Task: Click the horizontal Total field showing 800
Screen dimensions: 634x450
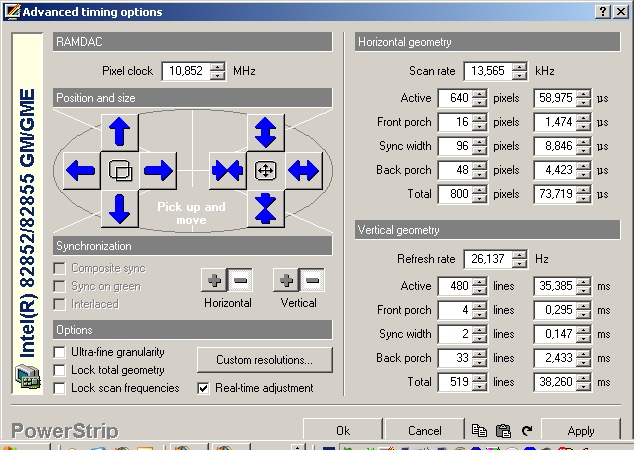Action: (x=455, y=194)
